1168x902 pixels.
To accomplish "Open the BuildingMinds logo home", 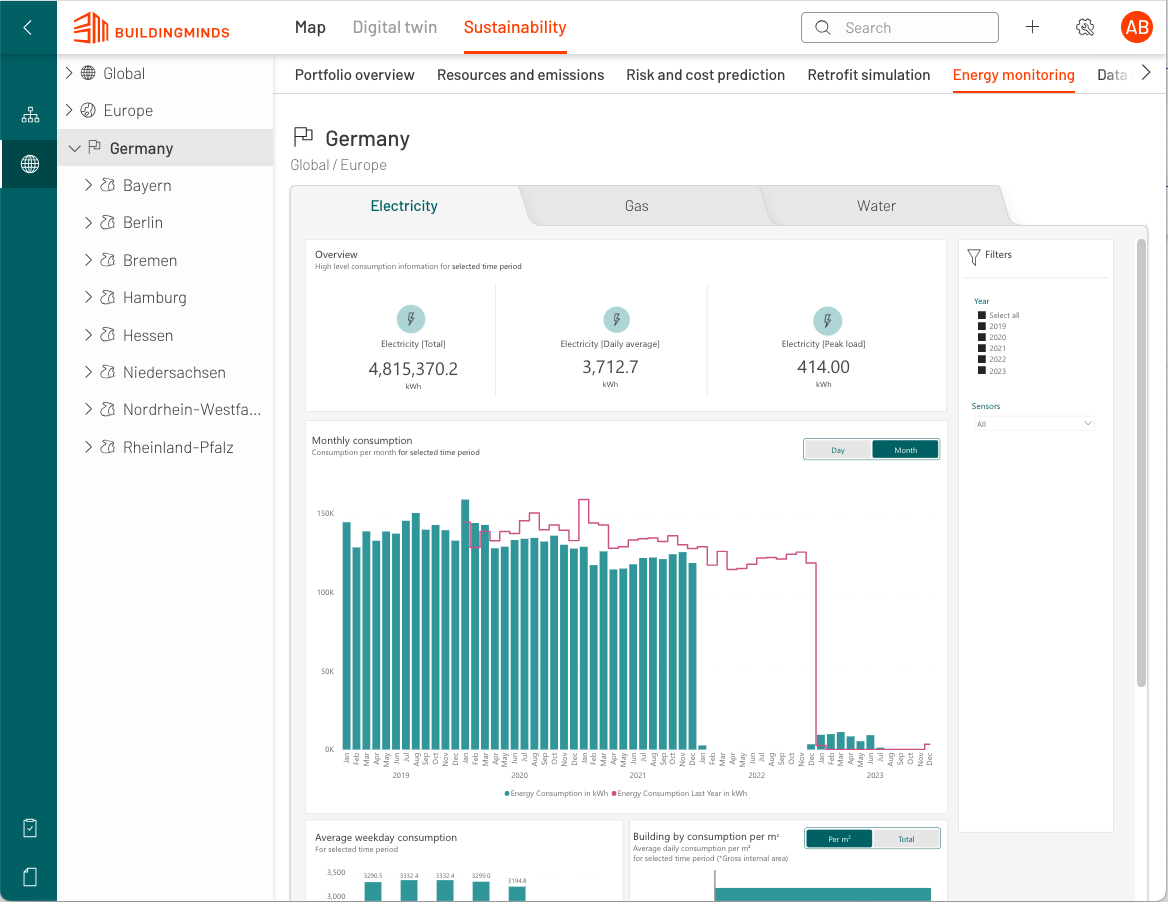I will [151, 28].
